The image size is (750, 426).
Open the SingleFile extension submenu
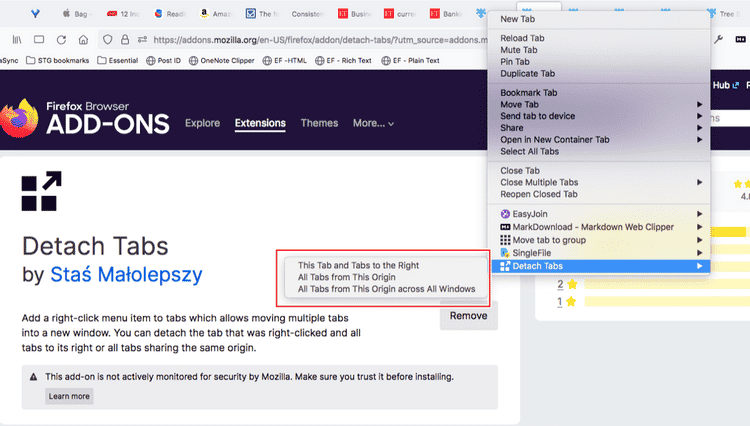tap(599, 253)
